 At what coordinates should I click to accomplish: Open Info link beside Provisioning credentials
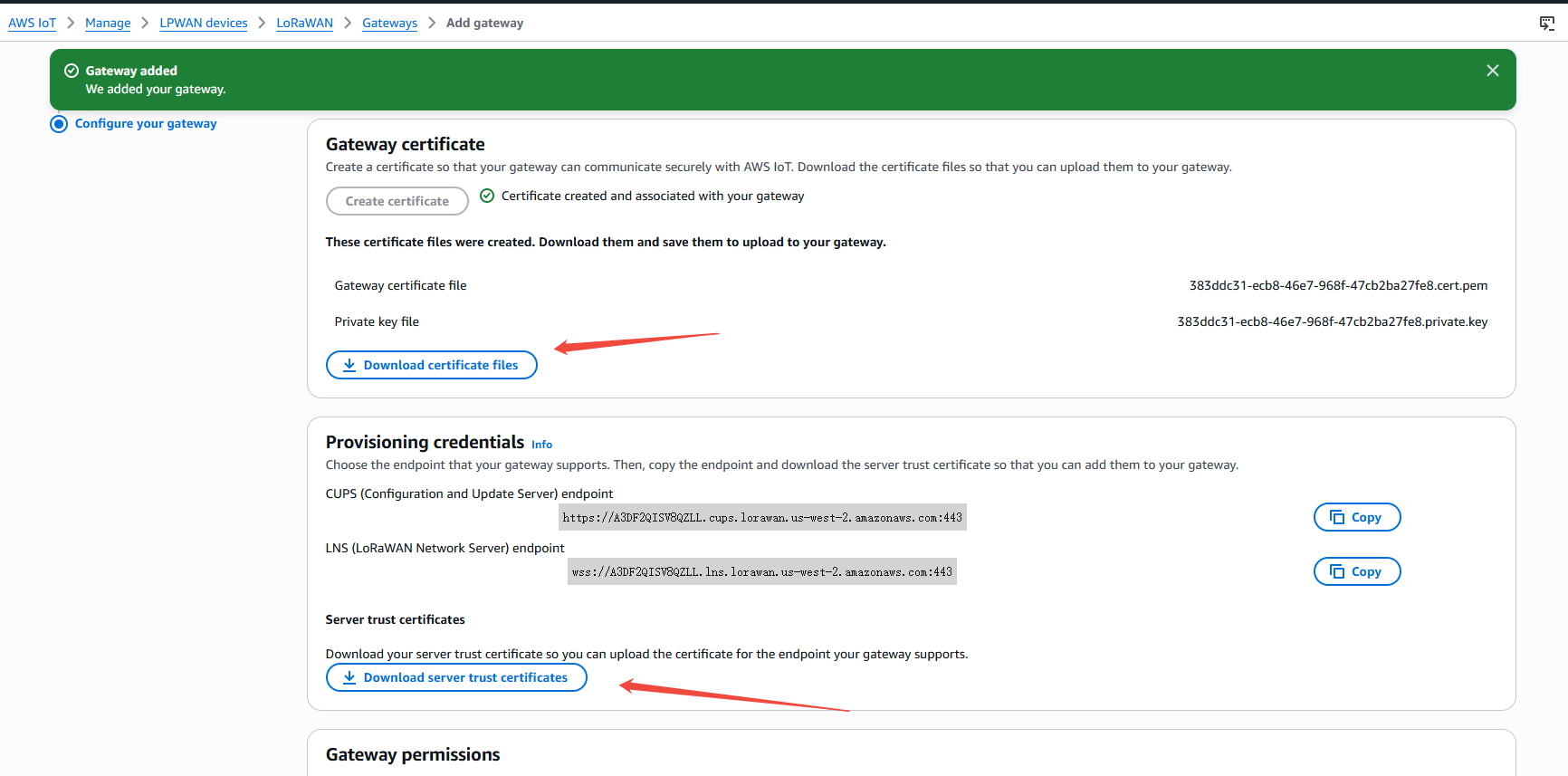(541, 445)
